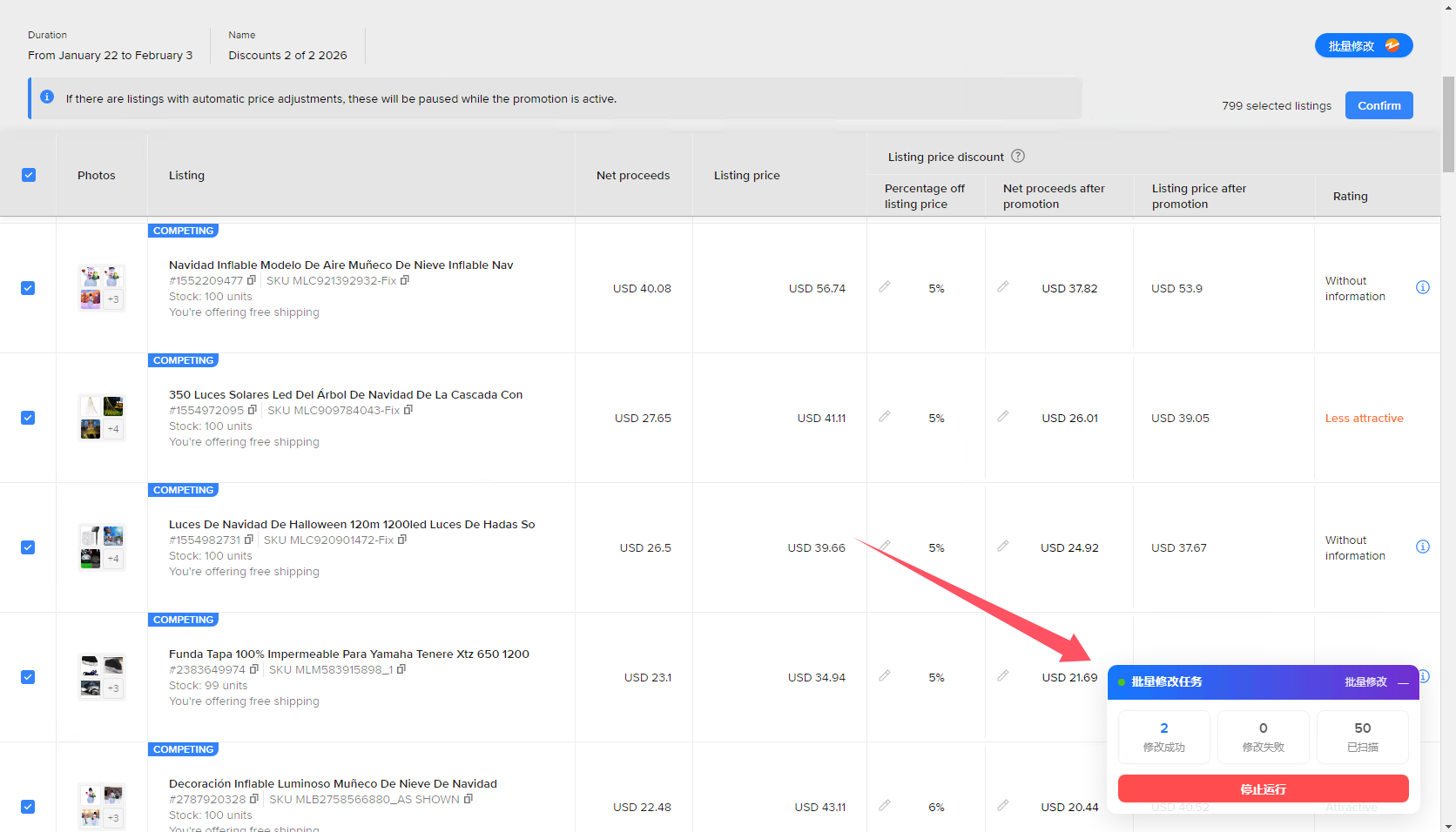Edit net proceeds for 350 Luces Solares listing
Screen dimensions: 1456x832
pyautogui.click(x=1003, y=417)
